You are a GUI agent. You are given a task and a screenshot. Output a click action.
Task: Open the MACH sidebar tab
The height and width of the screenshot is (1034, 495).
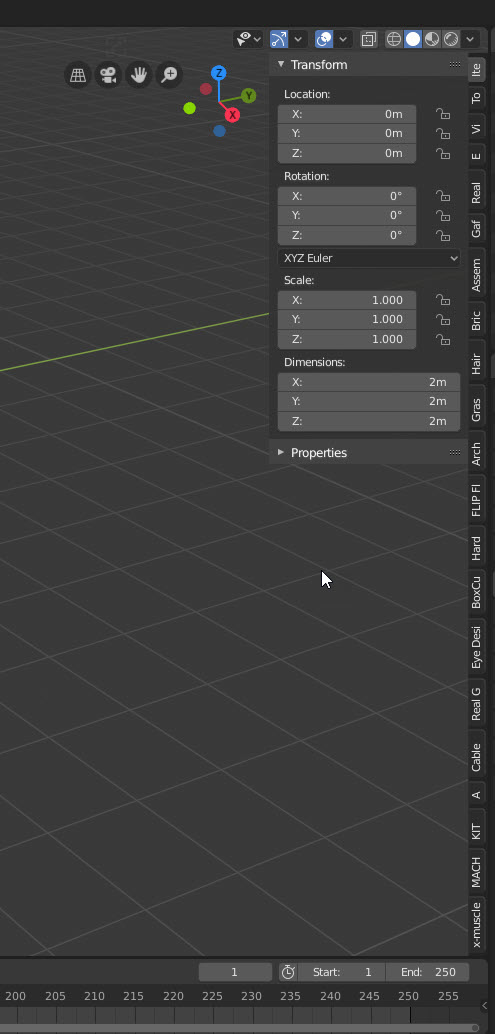point(477,872)
